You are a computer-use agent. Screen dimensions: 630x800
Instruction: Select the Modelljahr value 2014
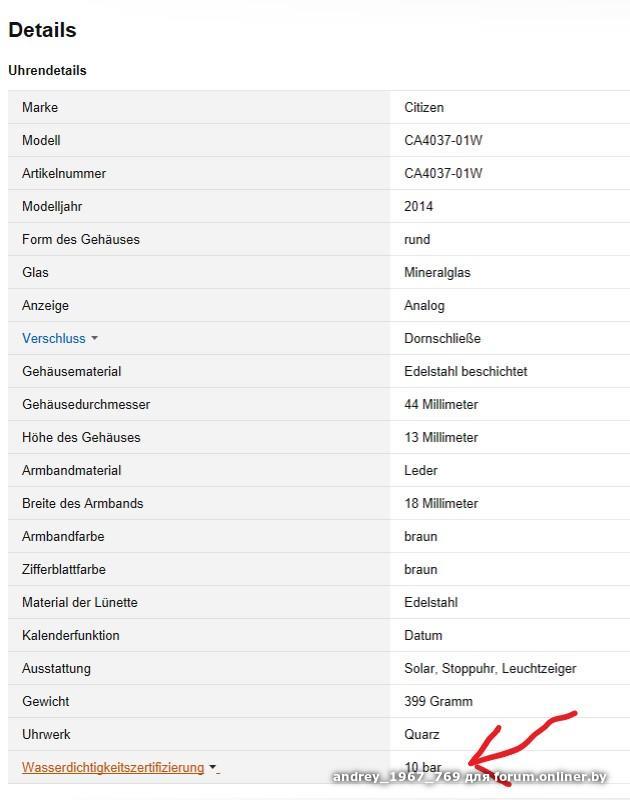pos(419,207)
